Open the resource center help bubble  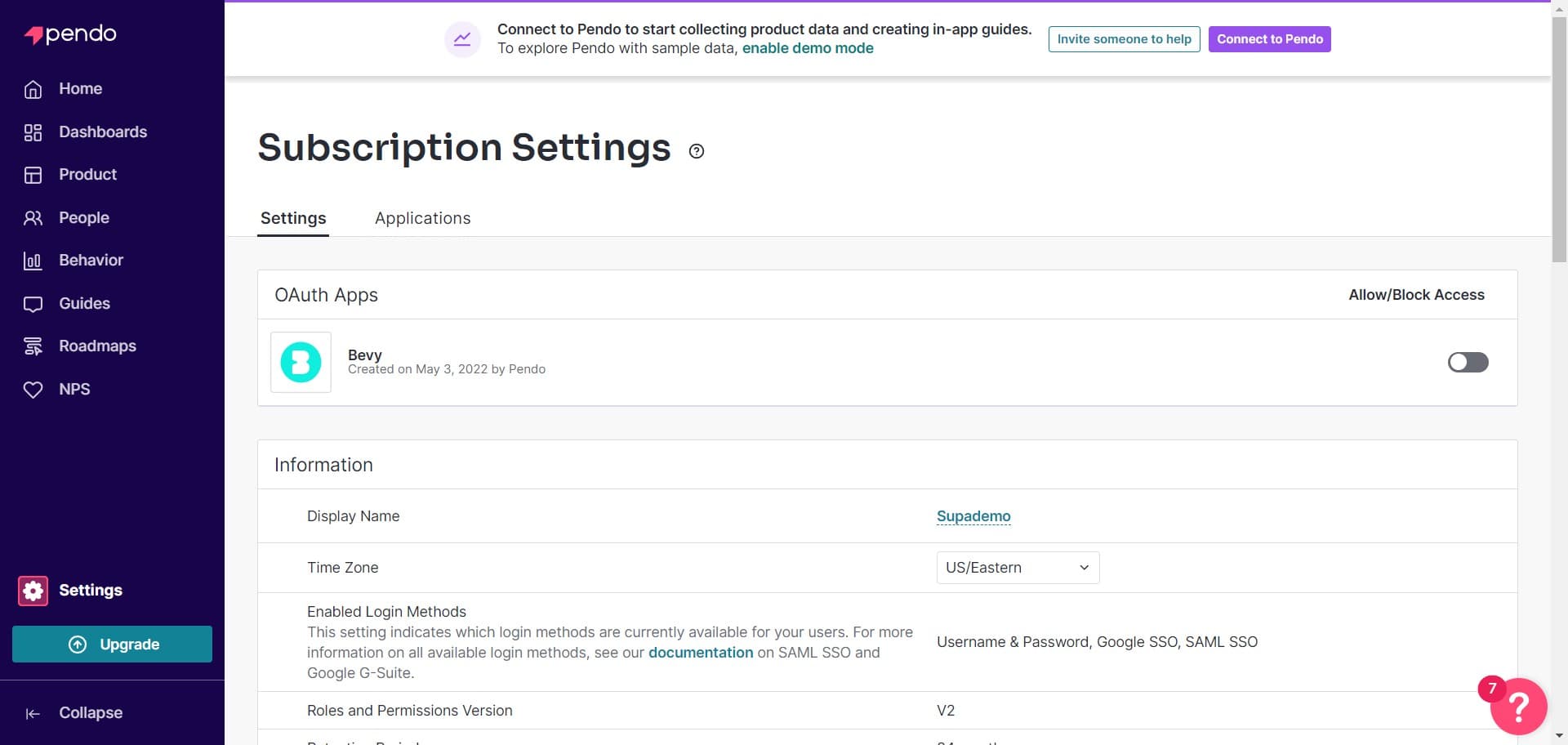click(1518, 706)
